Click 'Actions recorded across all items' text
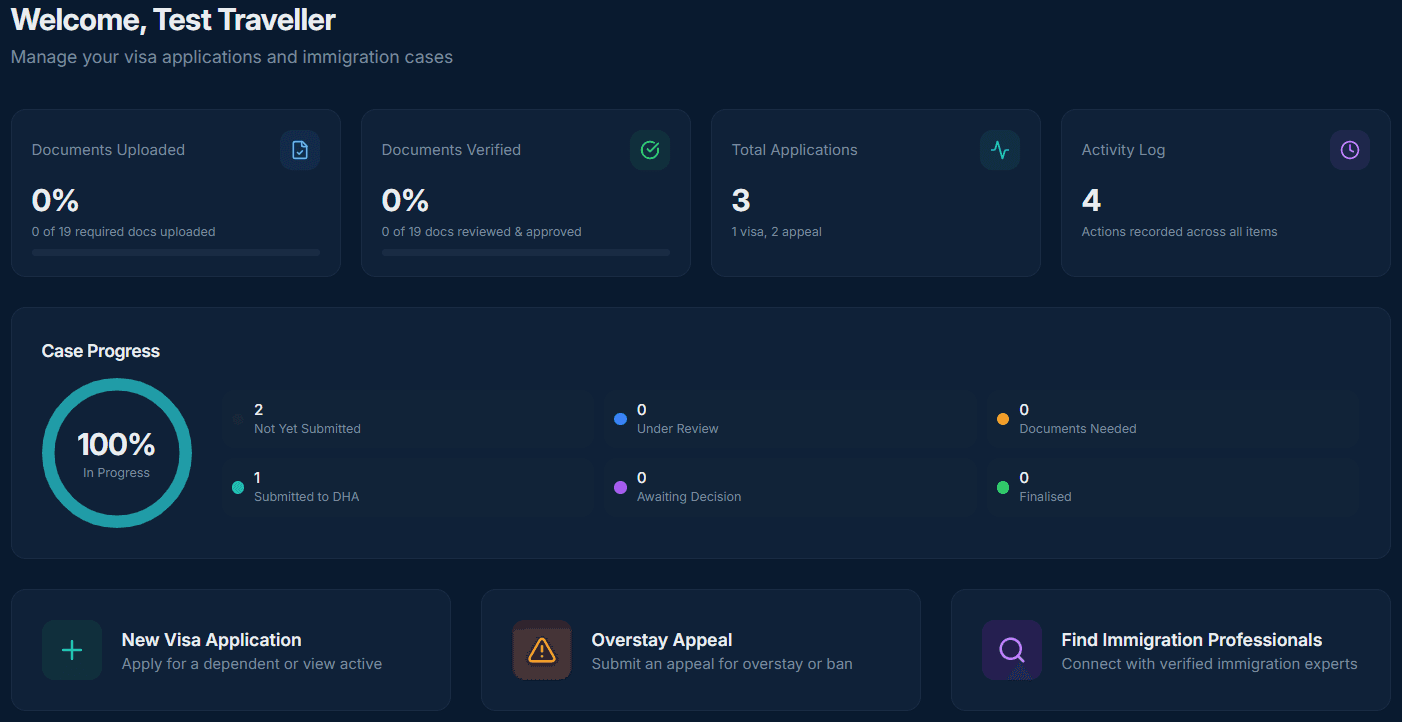1402x722 pixels. coord(1180,232)
